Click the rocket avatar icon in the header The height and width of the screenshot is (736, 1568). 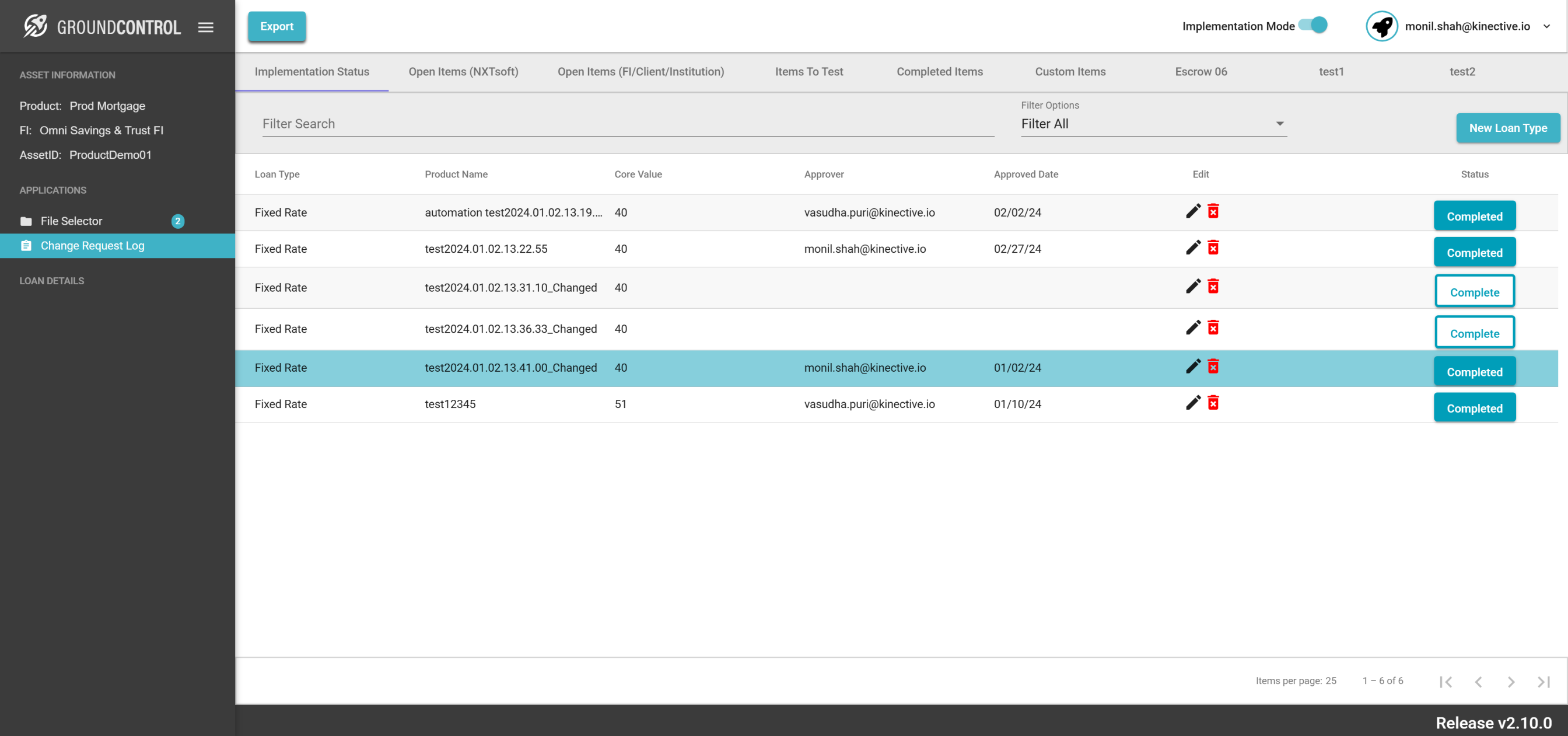point(1381,26)
